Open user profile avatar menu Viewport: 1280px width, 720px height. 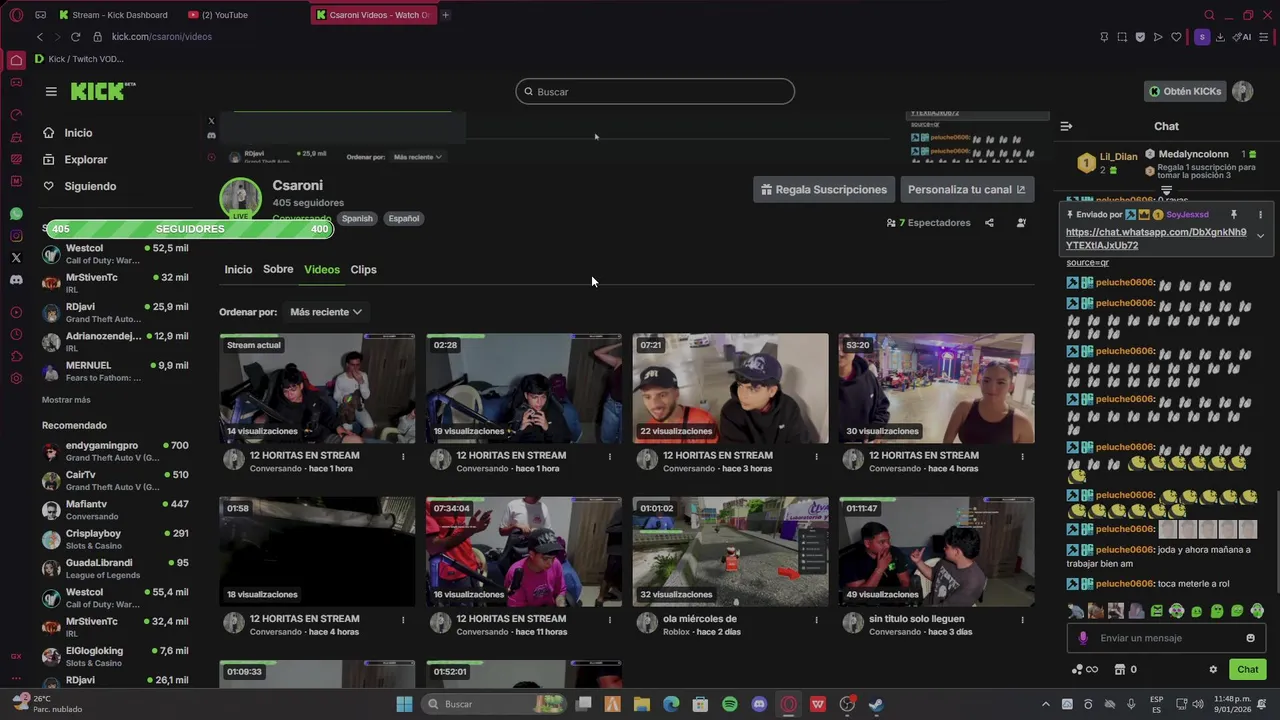(1242, 91)
